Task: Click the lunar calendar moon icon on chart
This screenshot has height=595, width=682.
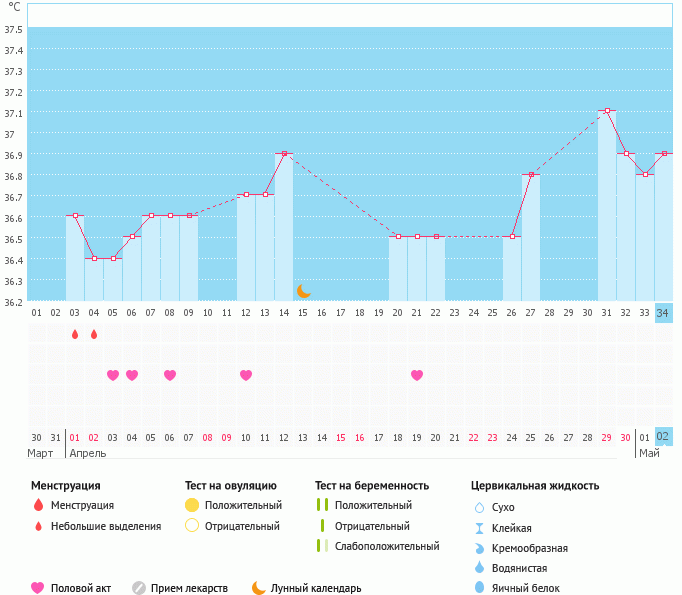Action: 304,291
